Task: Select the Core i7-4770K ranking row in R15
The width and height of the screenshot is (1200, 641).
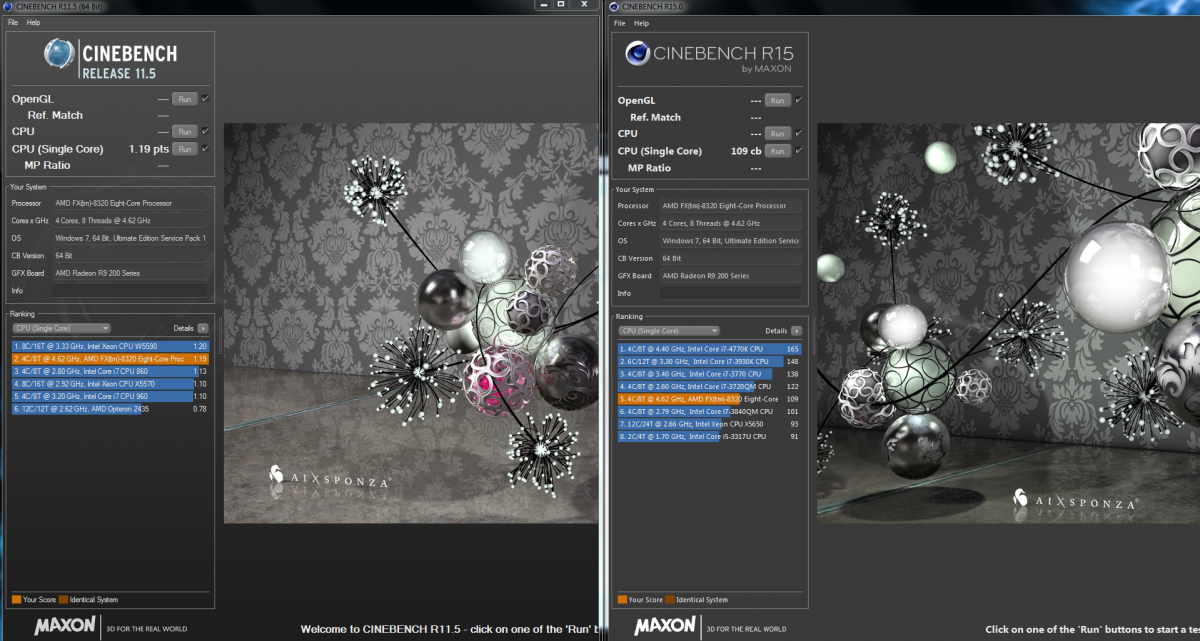Action: [x=710, y=349]
